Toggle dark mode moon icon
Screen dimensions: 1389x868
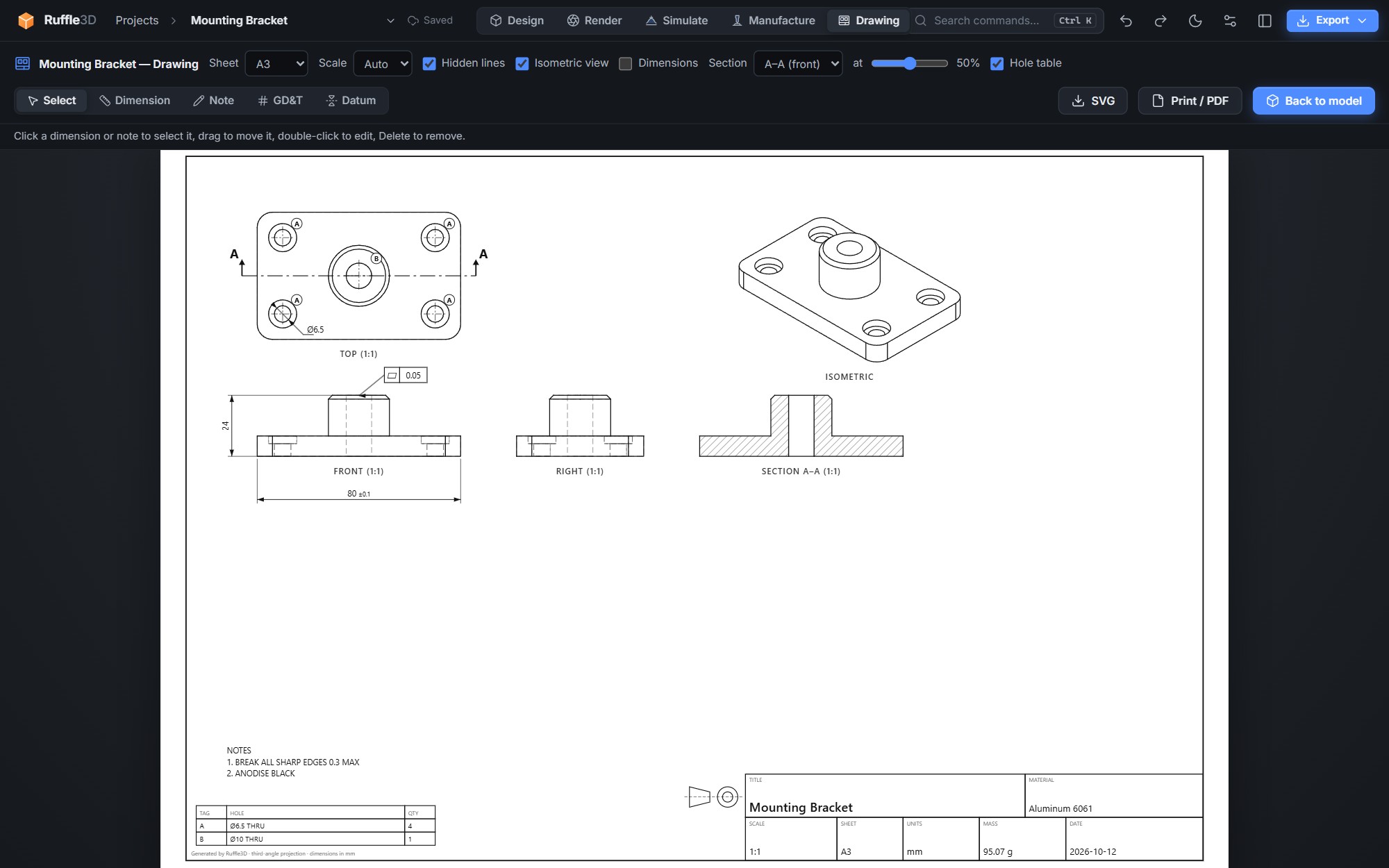coord(1195,21)
